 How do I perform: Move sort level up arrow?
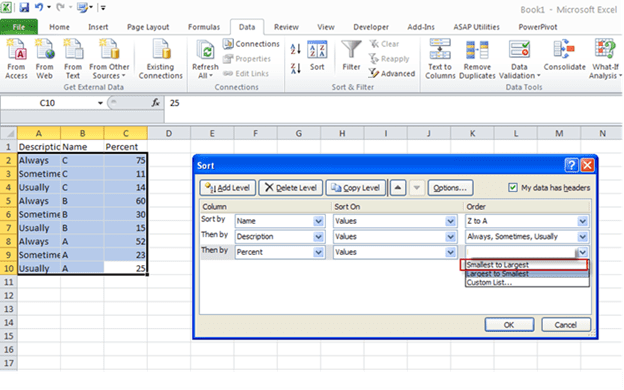(398, 188)
